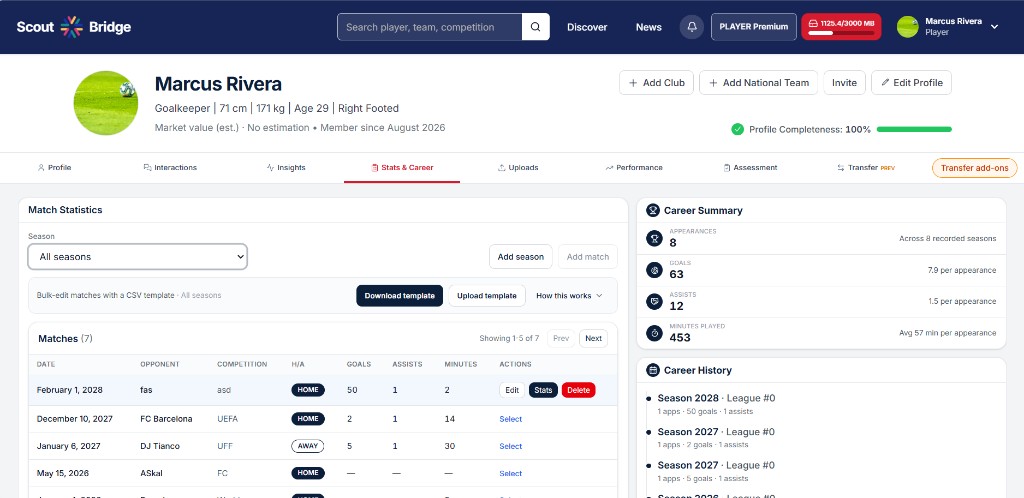Image resolution: width=1024 pixels, height=498 pixels.
Task: Click the Goals ball icon
Action: (x=654, y=270)
